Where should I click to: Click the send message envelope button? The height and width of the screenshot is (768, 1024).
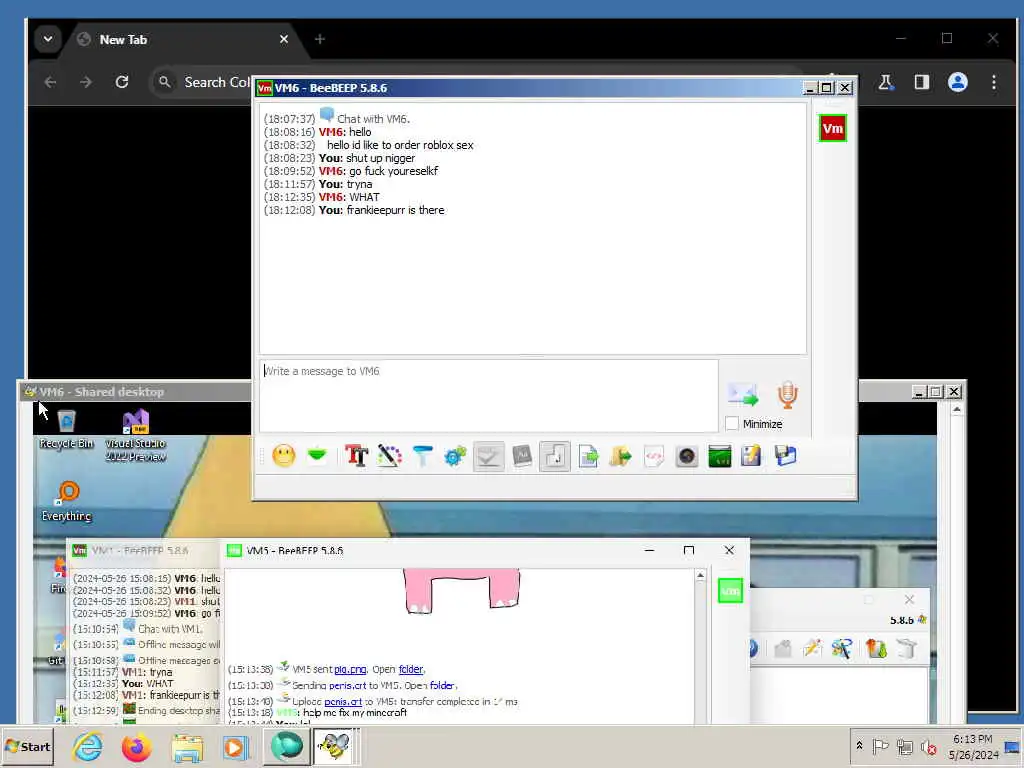coord(743,394)
